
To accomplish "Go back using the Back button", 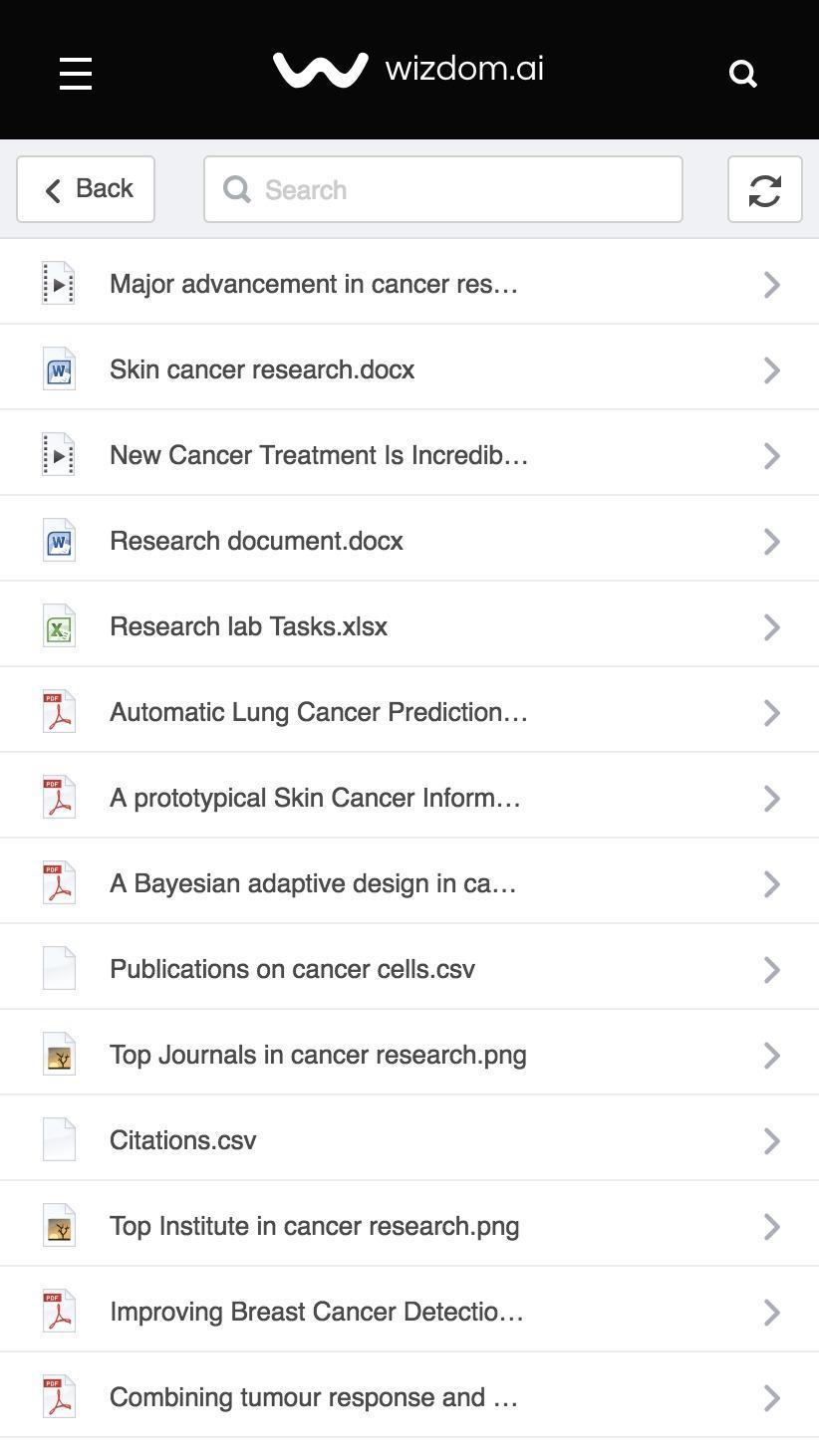I will point(86,189).
